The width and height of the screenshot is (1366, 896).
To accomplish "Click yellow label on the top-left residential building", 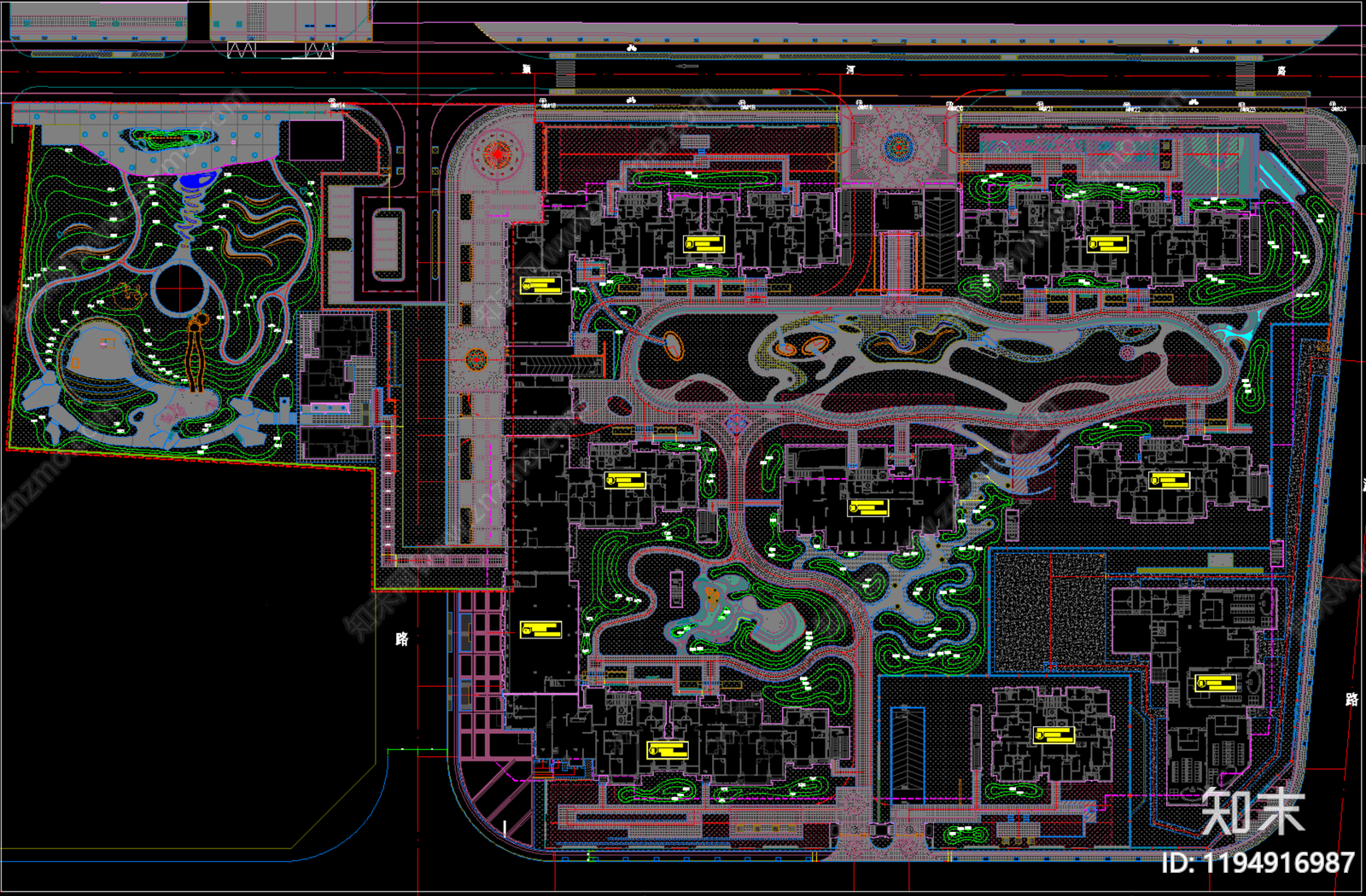I will click(703, 245).
